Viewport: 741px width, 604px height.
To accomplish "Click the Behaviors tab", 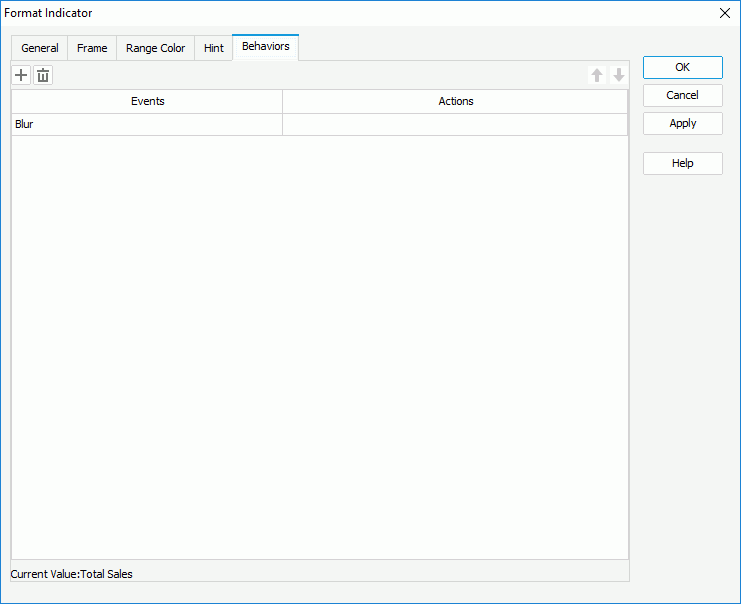I will coord(265,47).
